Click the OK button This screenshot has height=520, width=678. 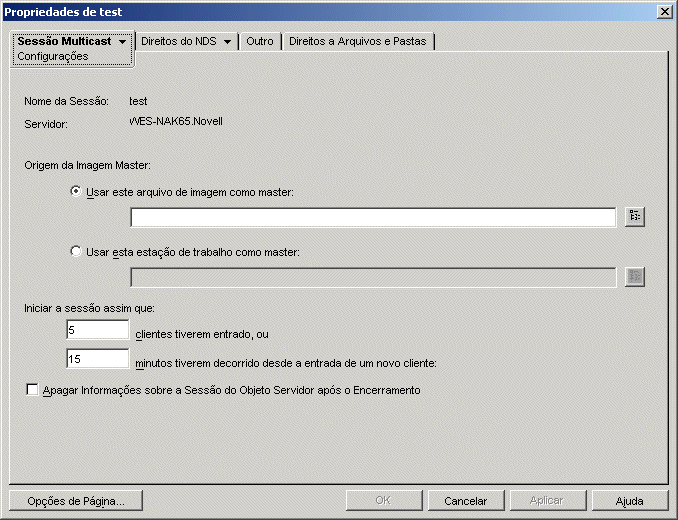coord(384,501)
